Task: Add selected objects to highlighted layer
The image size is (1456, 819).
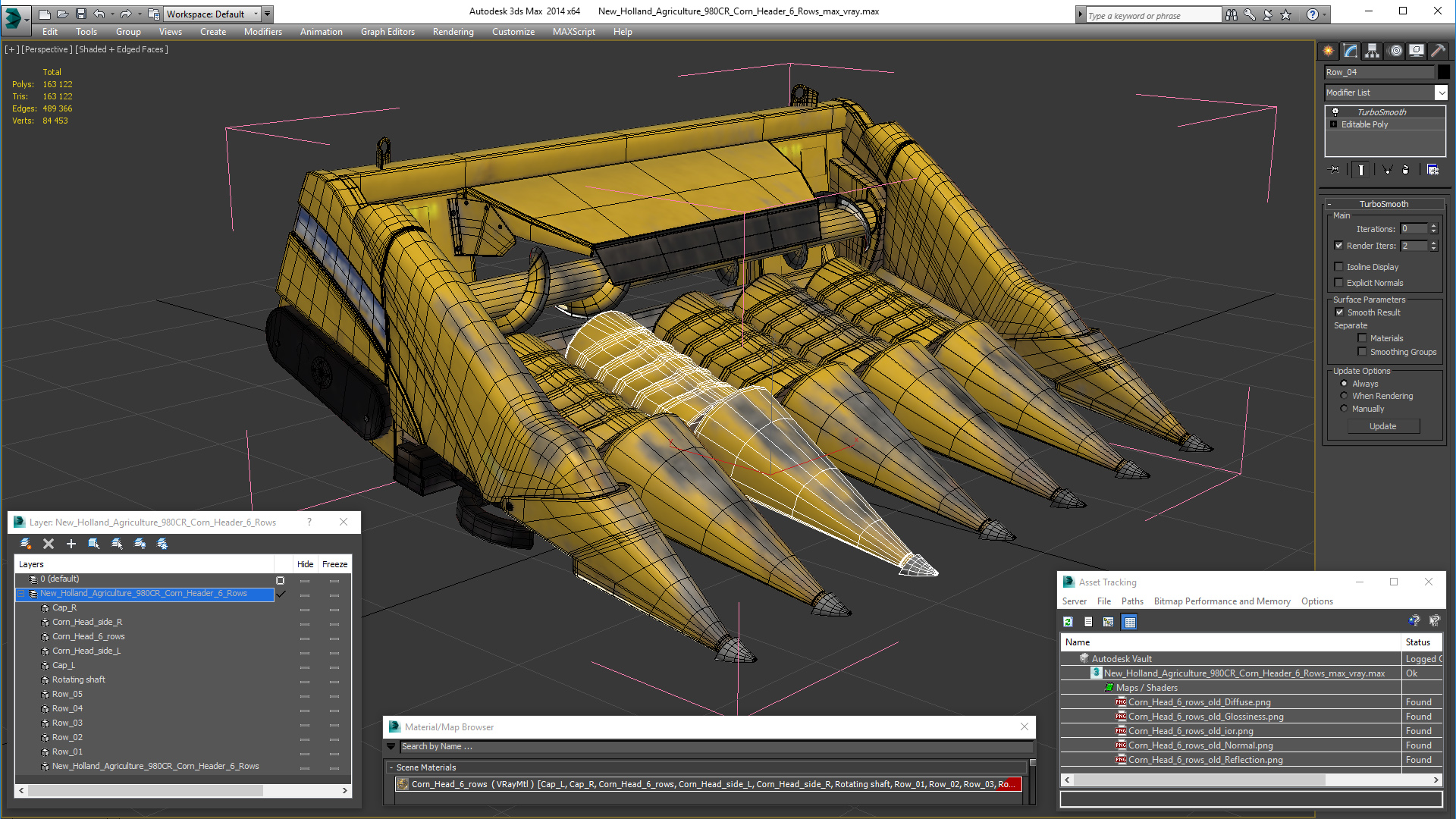Action: click(71, 544)
